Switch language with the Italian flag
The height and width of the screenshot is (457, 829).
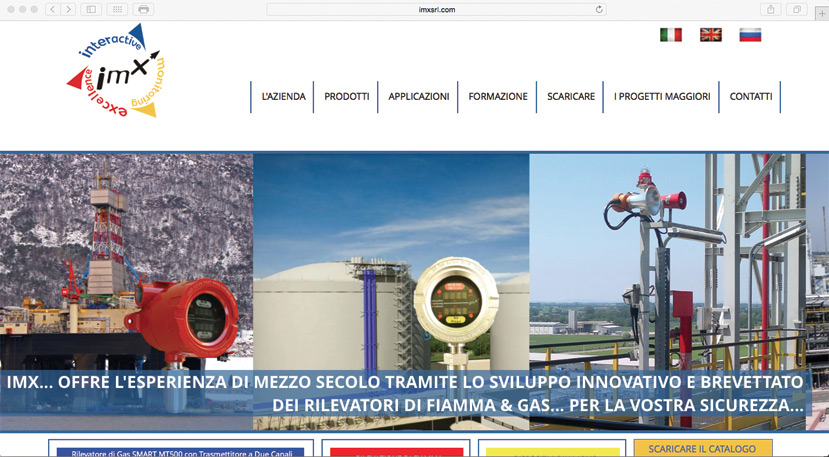[x=671, y=35]
